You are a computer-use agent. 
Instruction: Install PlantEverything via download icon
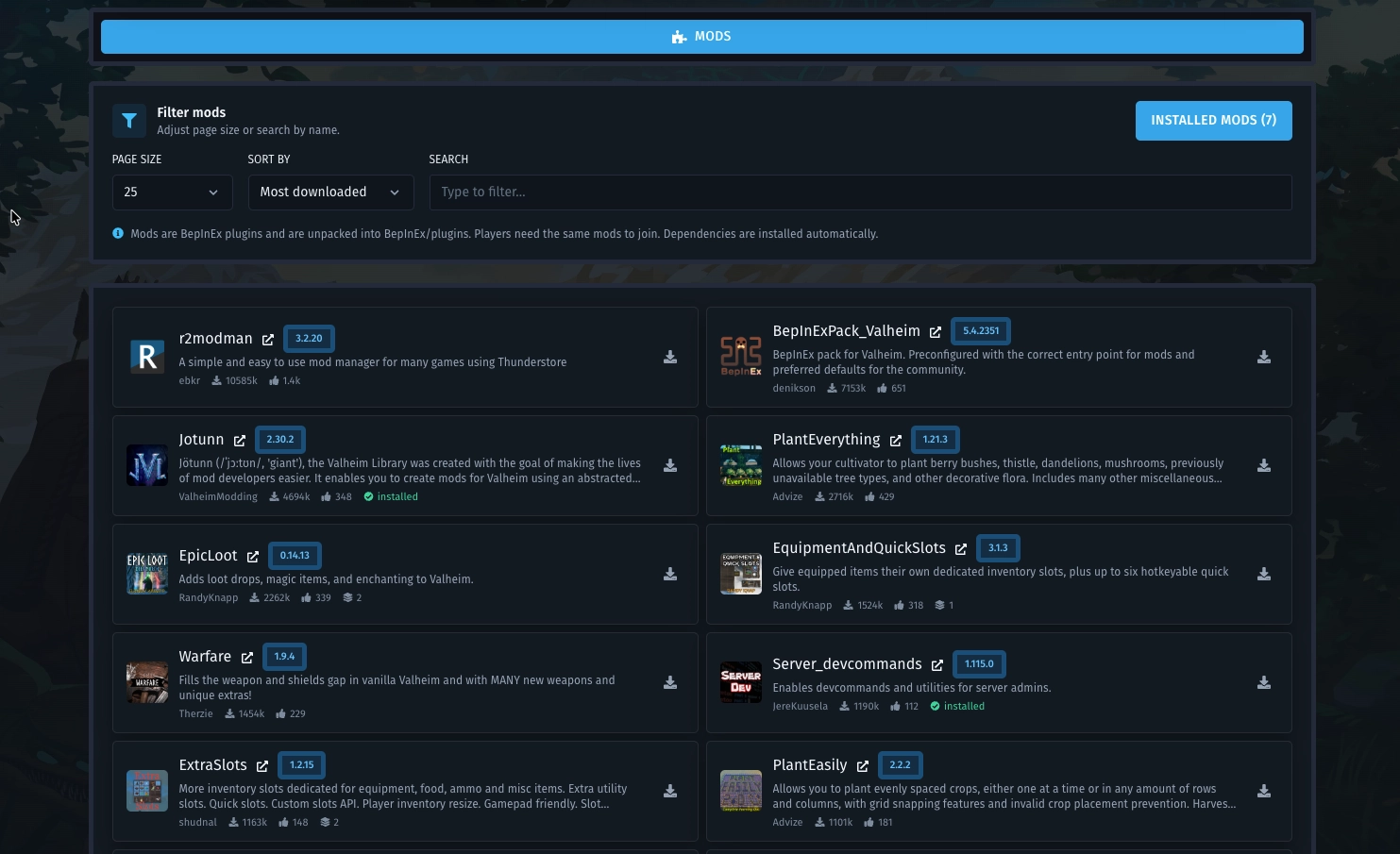click(1264, 465)
